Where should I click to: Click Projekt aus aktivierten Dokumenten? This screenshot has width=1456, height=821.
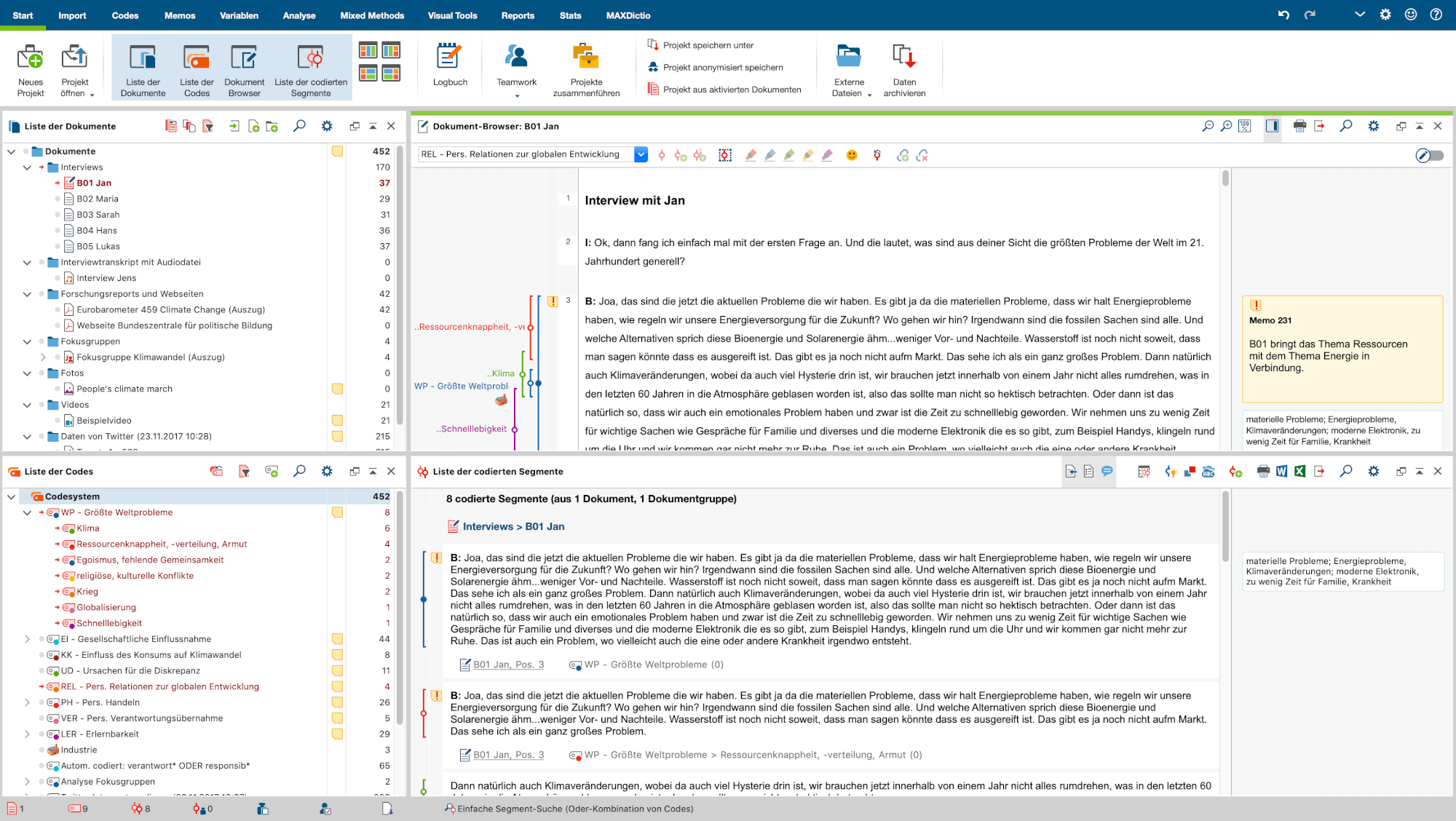pos(724,90)
